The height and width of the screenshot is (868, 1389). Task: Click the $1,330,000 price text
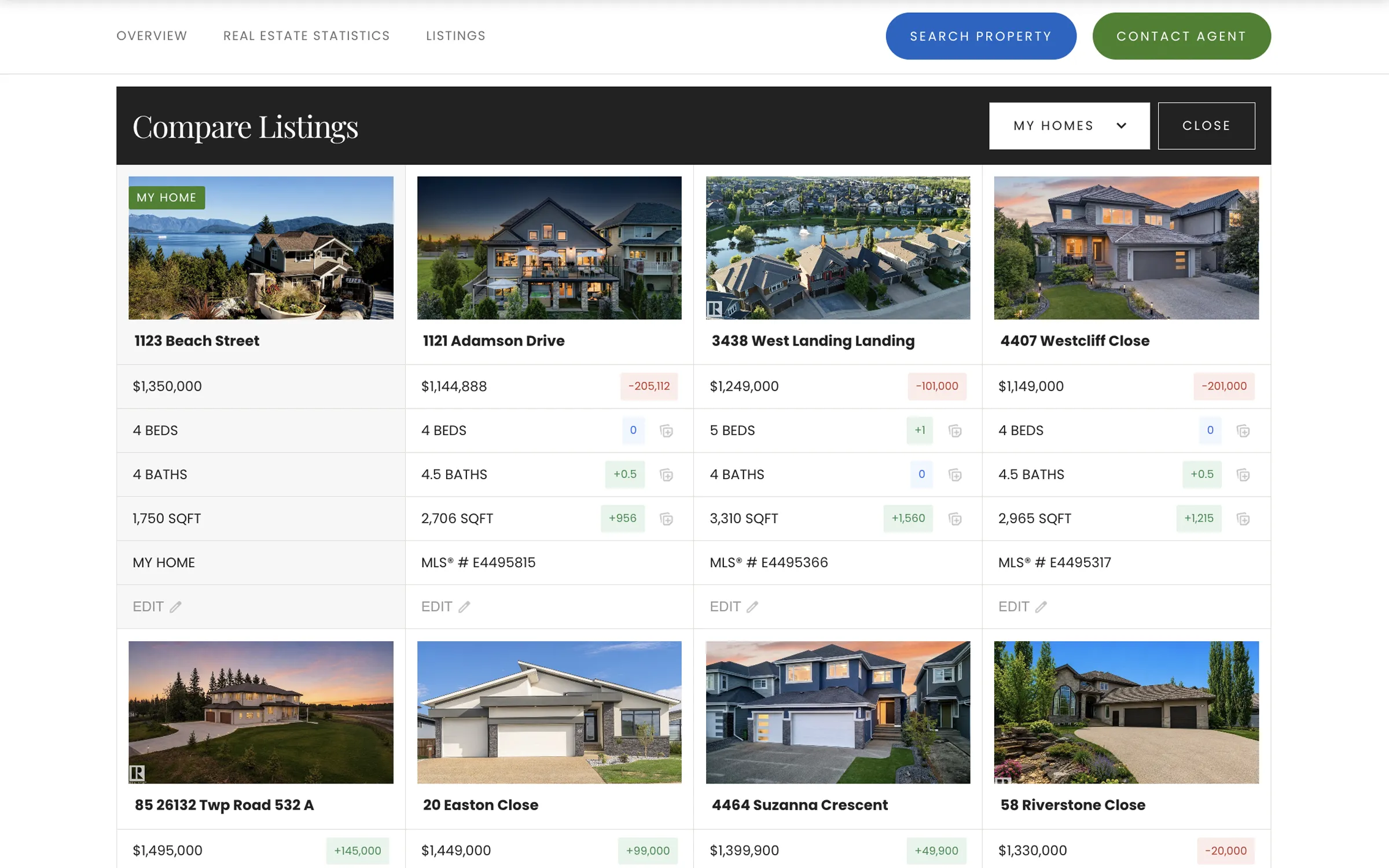tap(1032, 851)
